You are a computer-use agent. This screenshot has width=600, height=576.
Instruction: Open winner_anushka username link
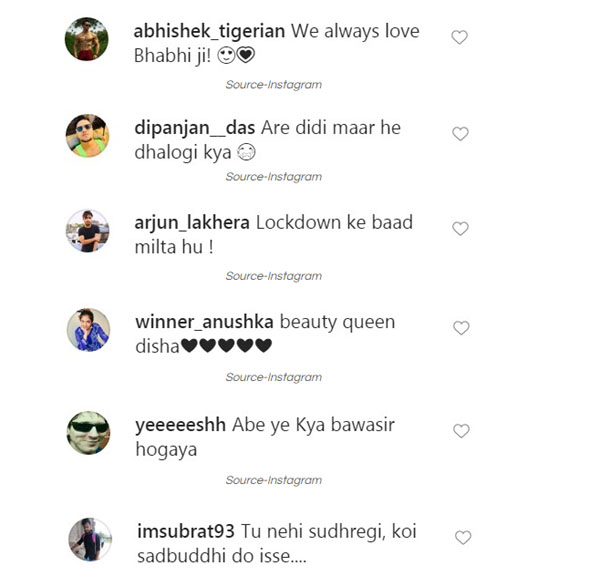pyautogui.click(x=204, y=322)
